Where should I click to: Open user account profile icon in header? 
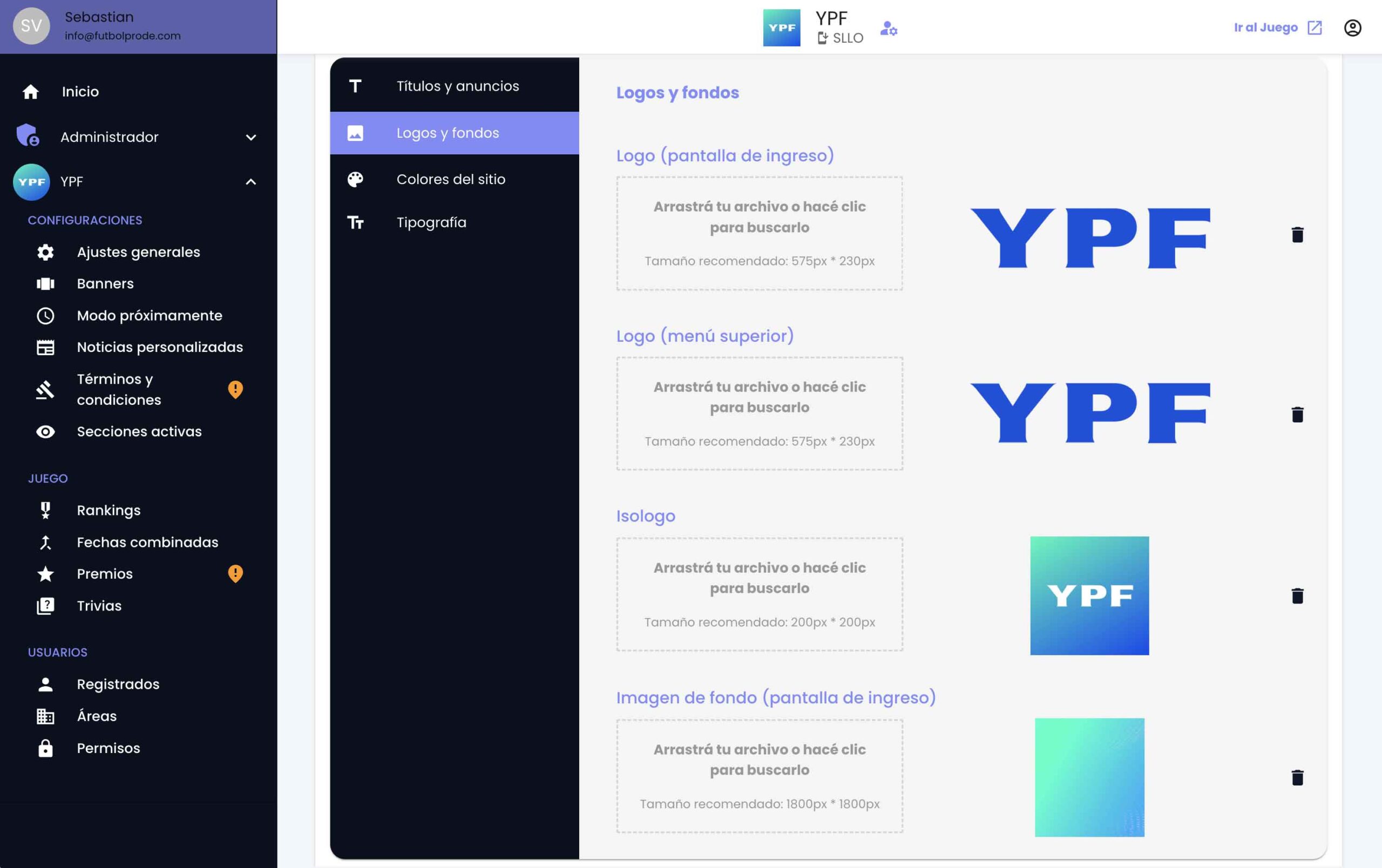(1352, 28)
